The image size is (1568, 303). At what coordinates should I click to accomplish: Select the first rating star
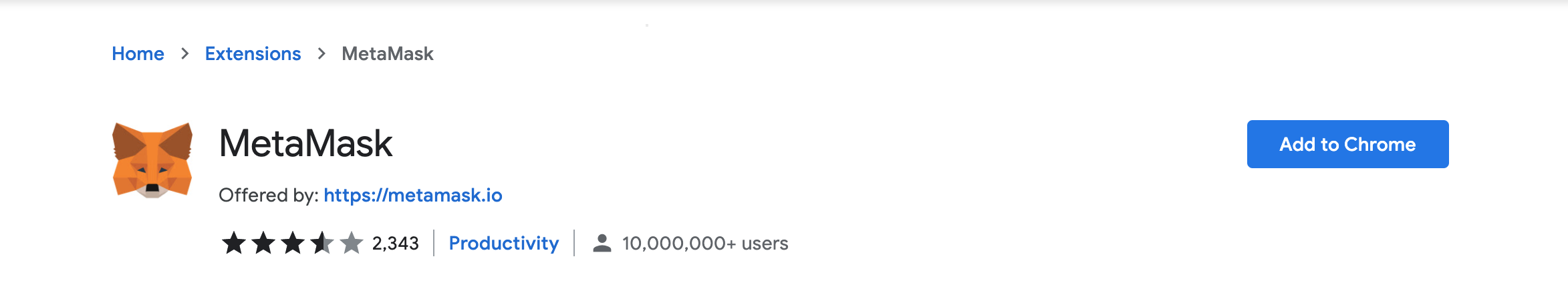(x=234, y=243)
